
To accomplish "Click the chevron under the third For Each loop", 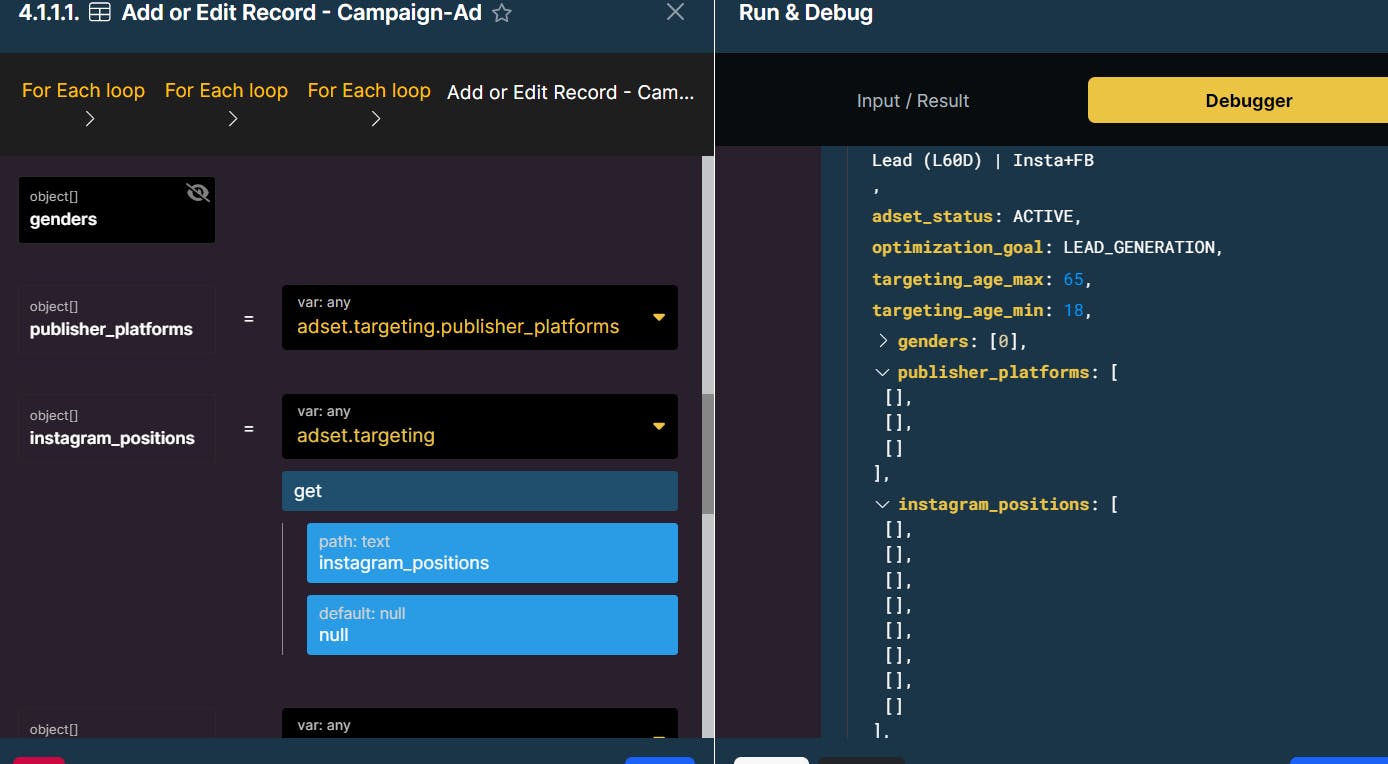I will coord(376,119).
